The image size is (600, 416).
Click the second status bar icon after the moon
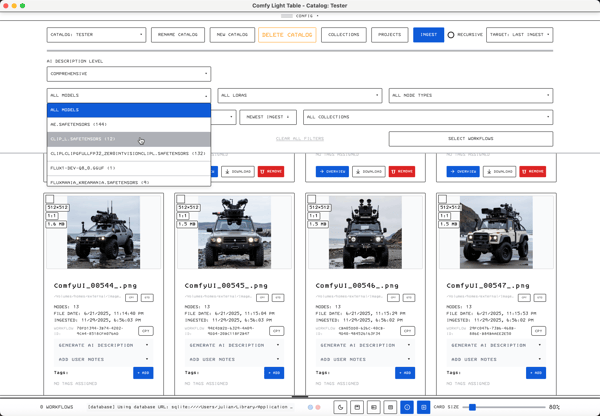click(373, 407)
